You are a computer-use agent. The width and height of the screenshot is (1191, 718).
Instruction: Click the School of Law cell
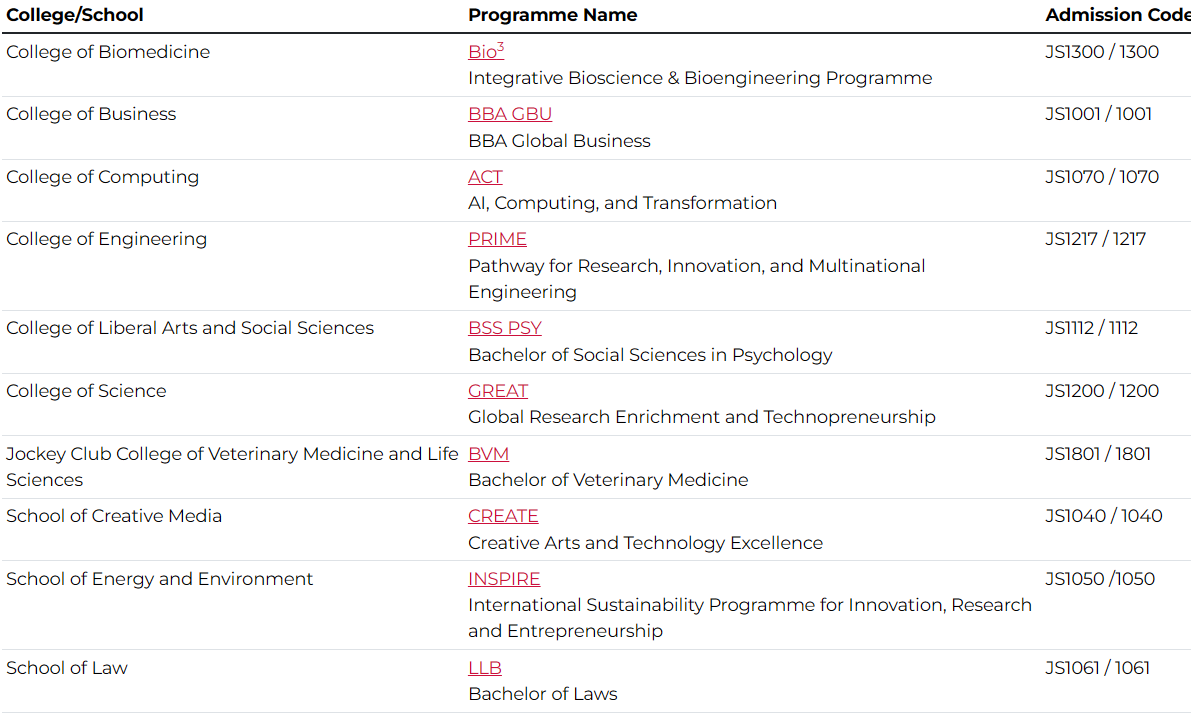(67, 668)
